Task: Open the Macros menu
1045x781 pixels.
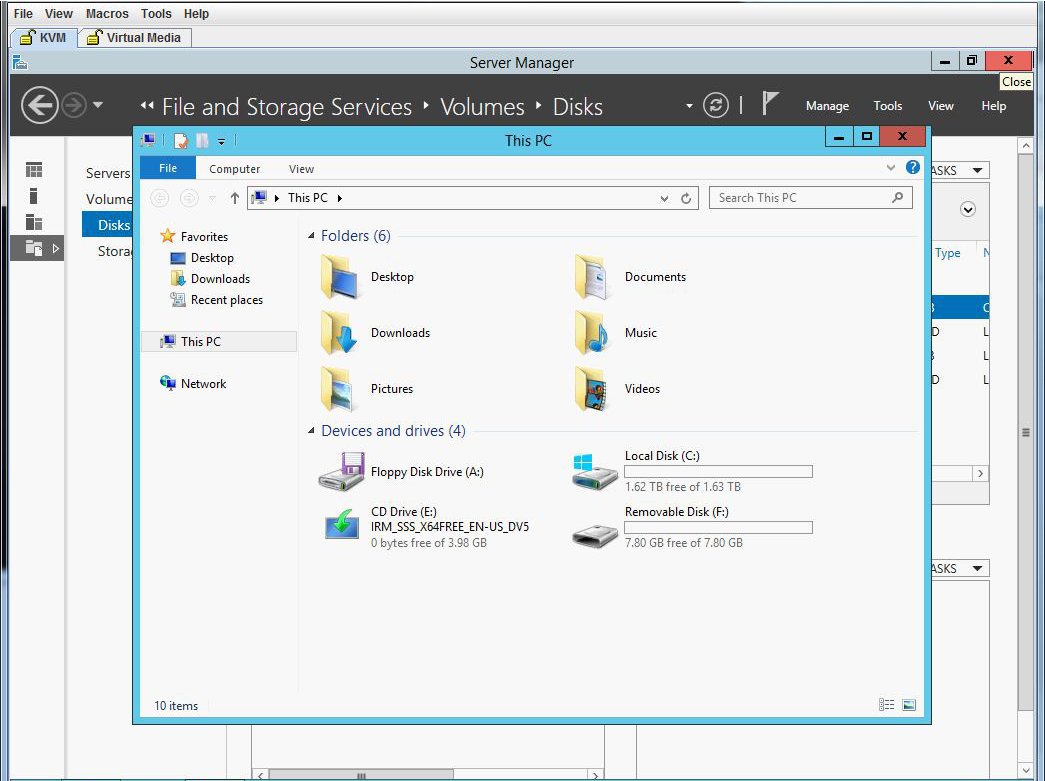Action: (107, 14)
